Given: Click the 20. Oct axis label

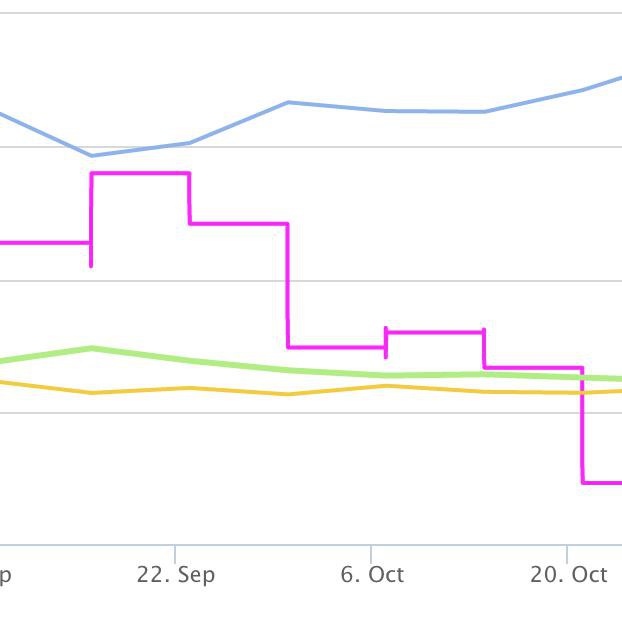Looking at the screenshot, I should coord(568,575).
